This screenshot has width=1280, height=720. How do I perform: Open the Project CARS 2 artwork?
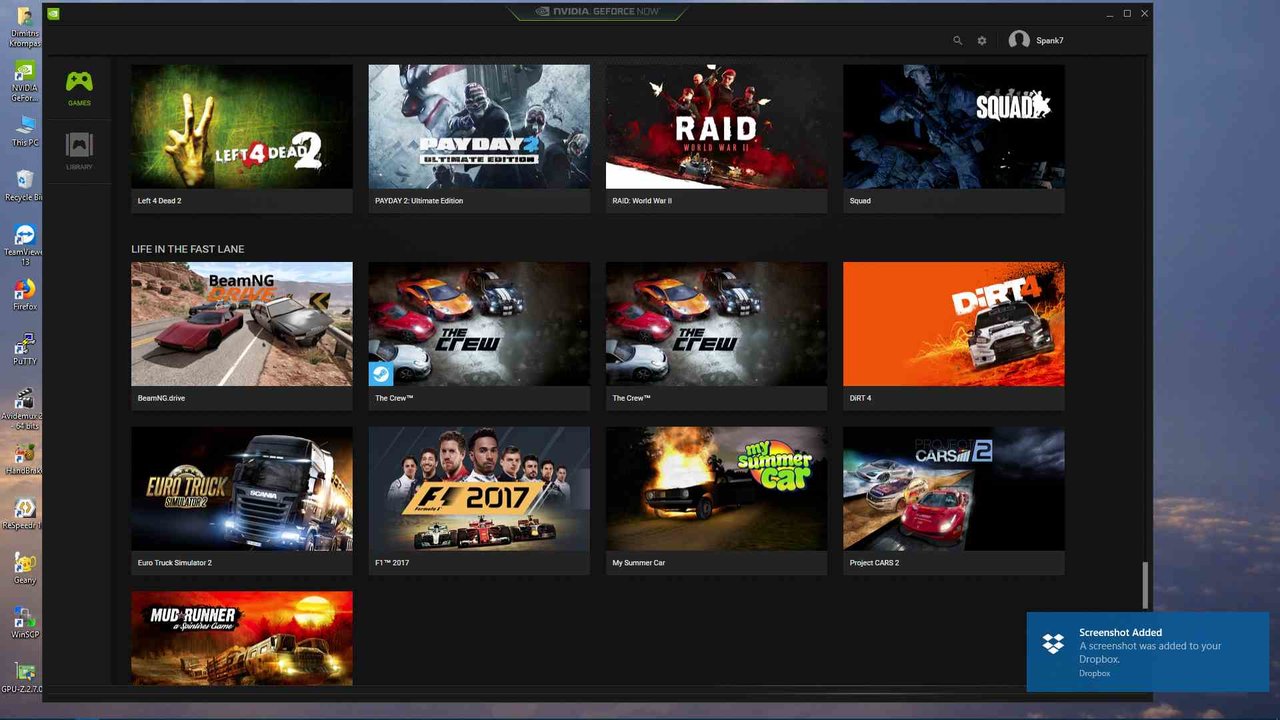954,489
